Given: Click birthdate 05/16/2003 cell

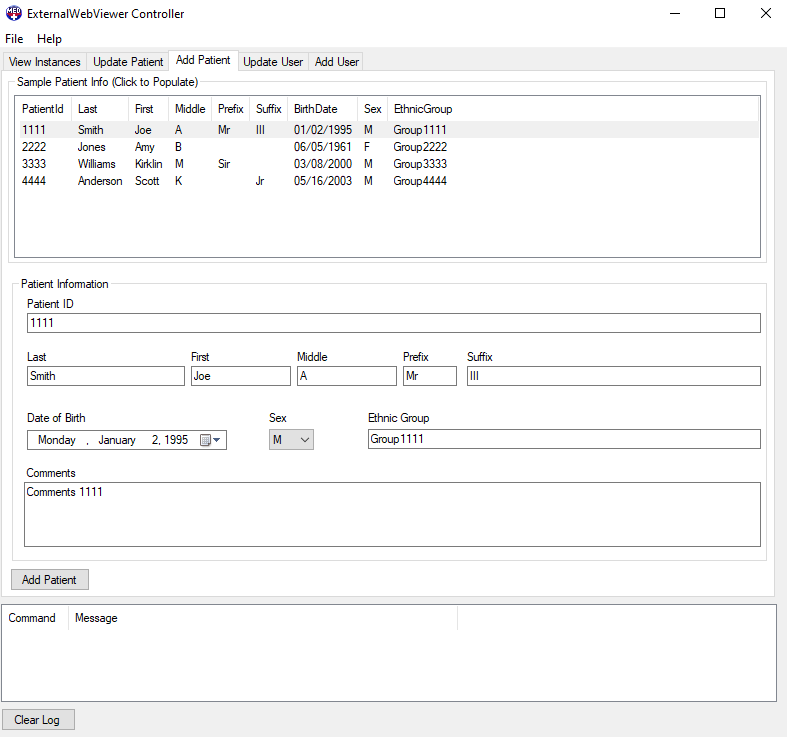Looking at the screenshot, I should pyautogui.click(x=323, y=181).
